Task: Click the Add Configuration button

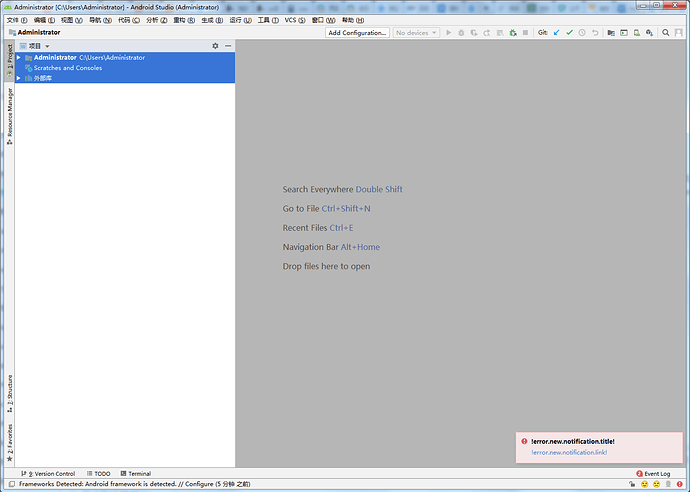Action: pos(357,33)
